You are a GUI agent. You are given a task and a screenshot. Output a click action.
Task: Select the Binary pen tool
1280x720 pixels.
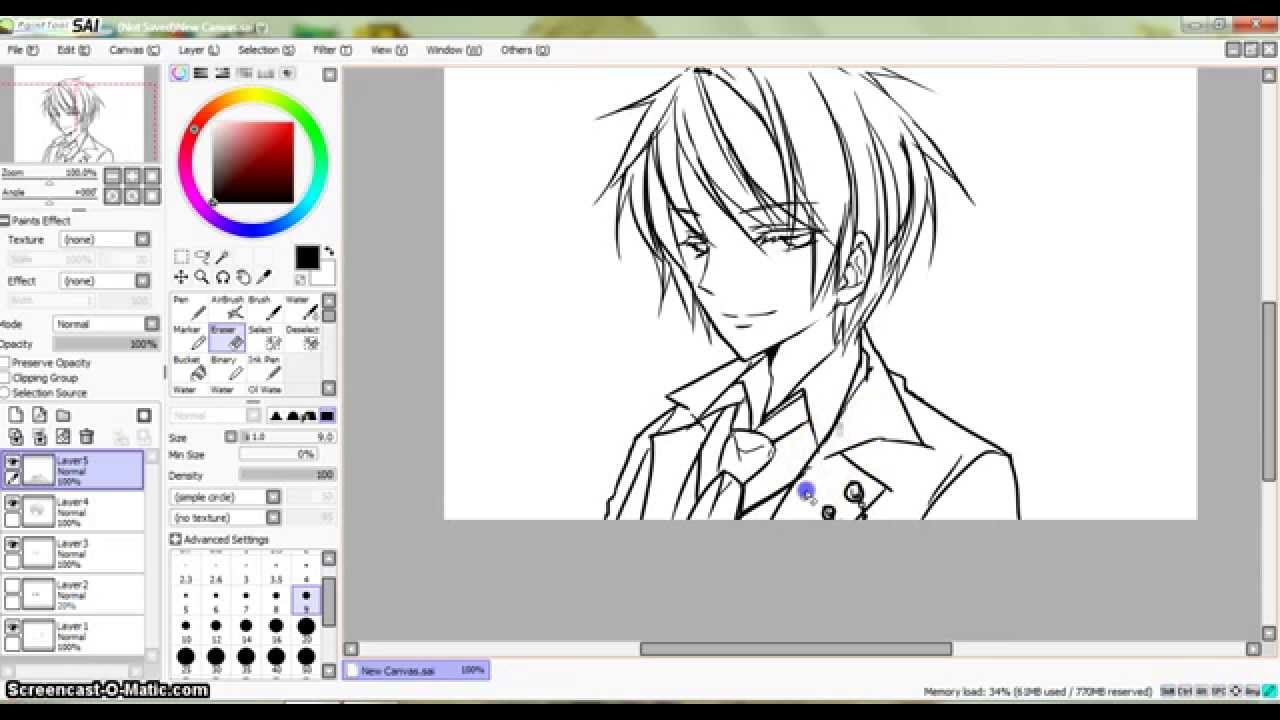227,368
